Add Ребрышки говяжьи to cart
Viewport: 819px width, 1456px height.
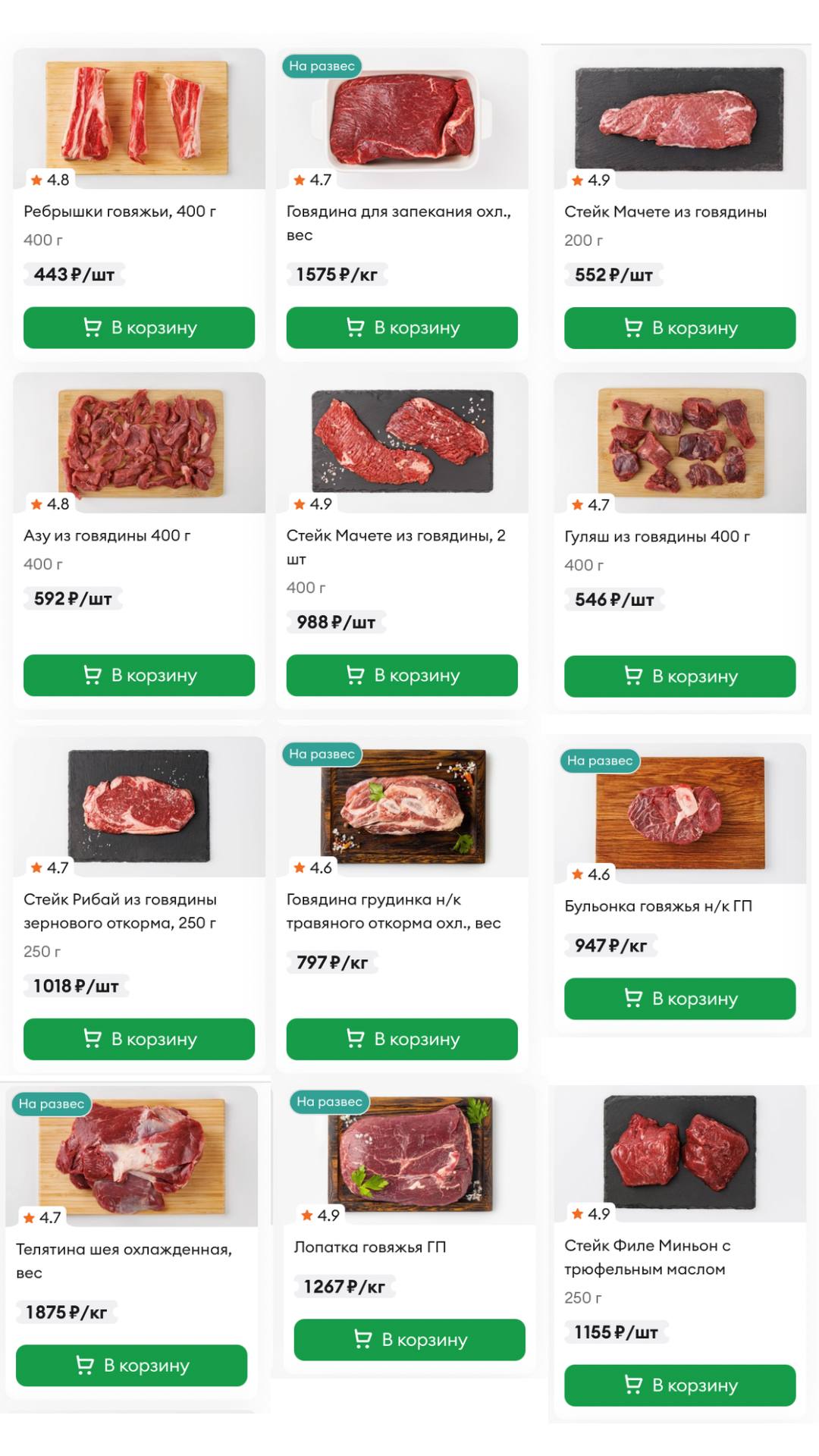click(139, 328)
